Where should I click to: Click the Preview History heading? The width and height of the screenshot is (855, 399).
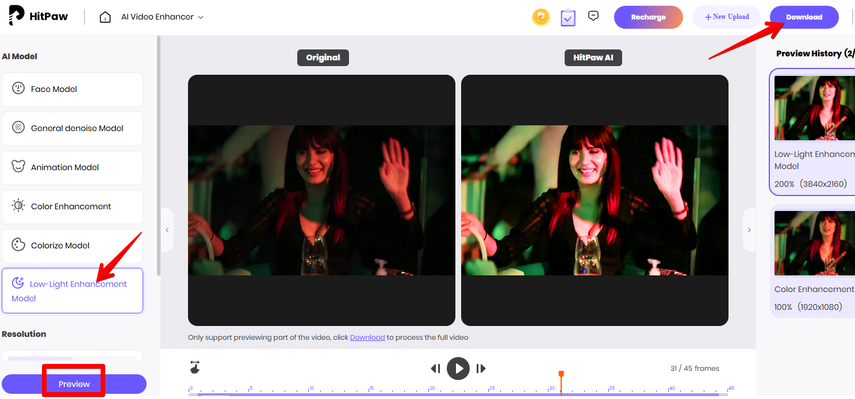815,53
